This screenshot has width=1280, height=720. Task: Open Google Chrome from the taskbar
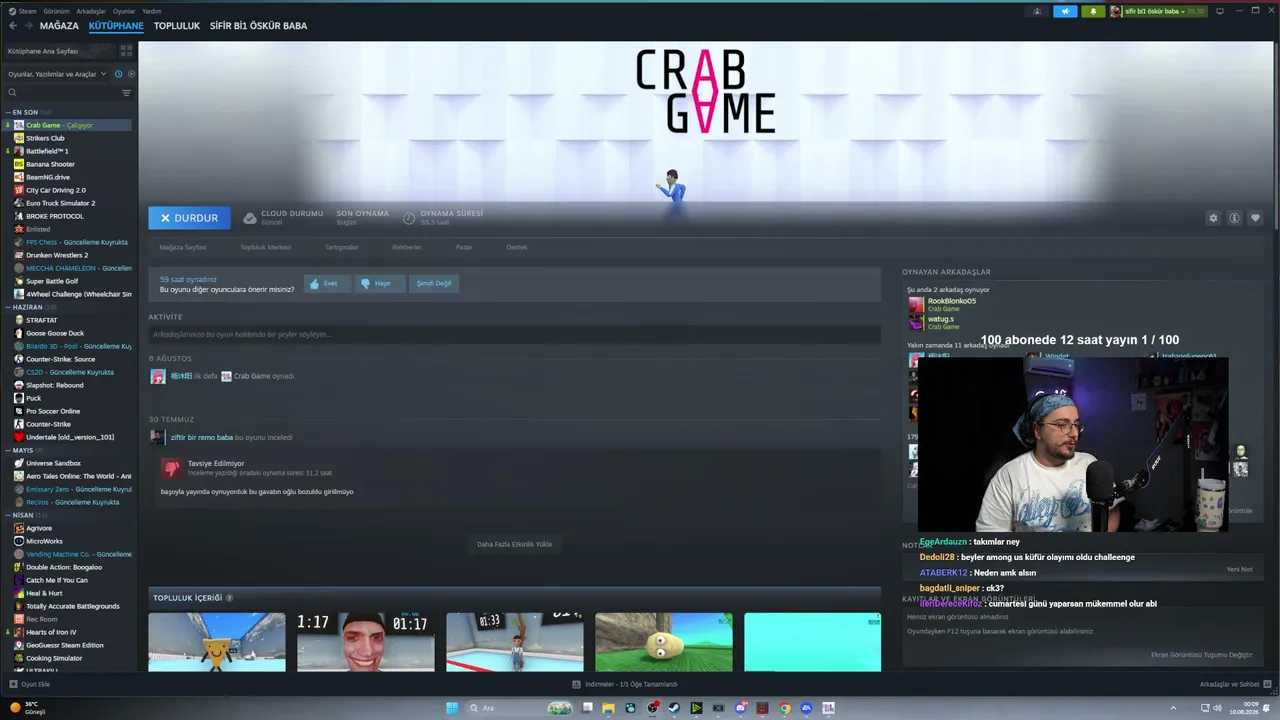(785, 708)
